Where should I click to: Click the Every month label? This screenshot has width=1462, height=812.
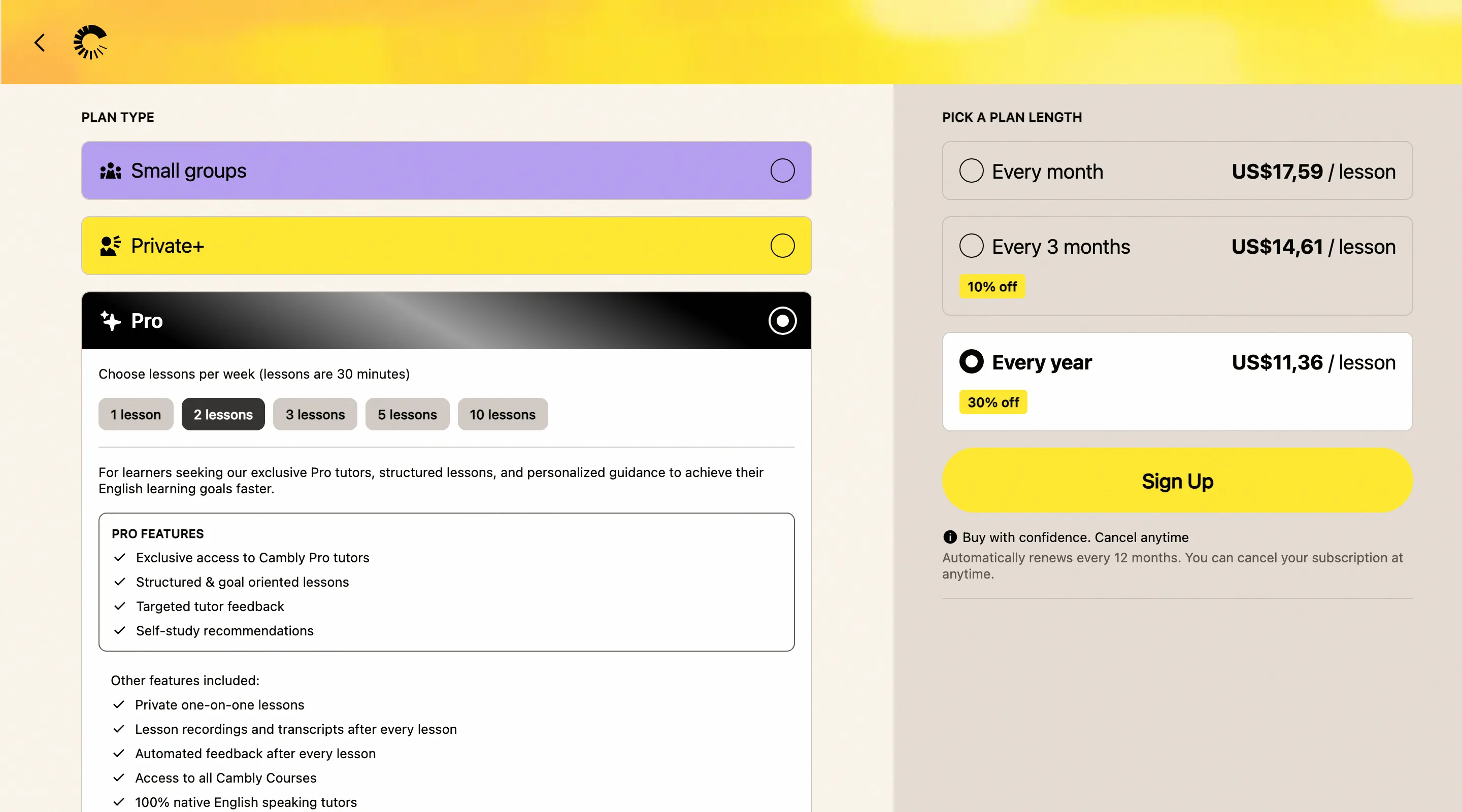[1047, 172]
